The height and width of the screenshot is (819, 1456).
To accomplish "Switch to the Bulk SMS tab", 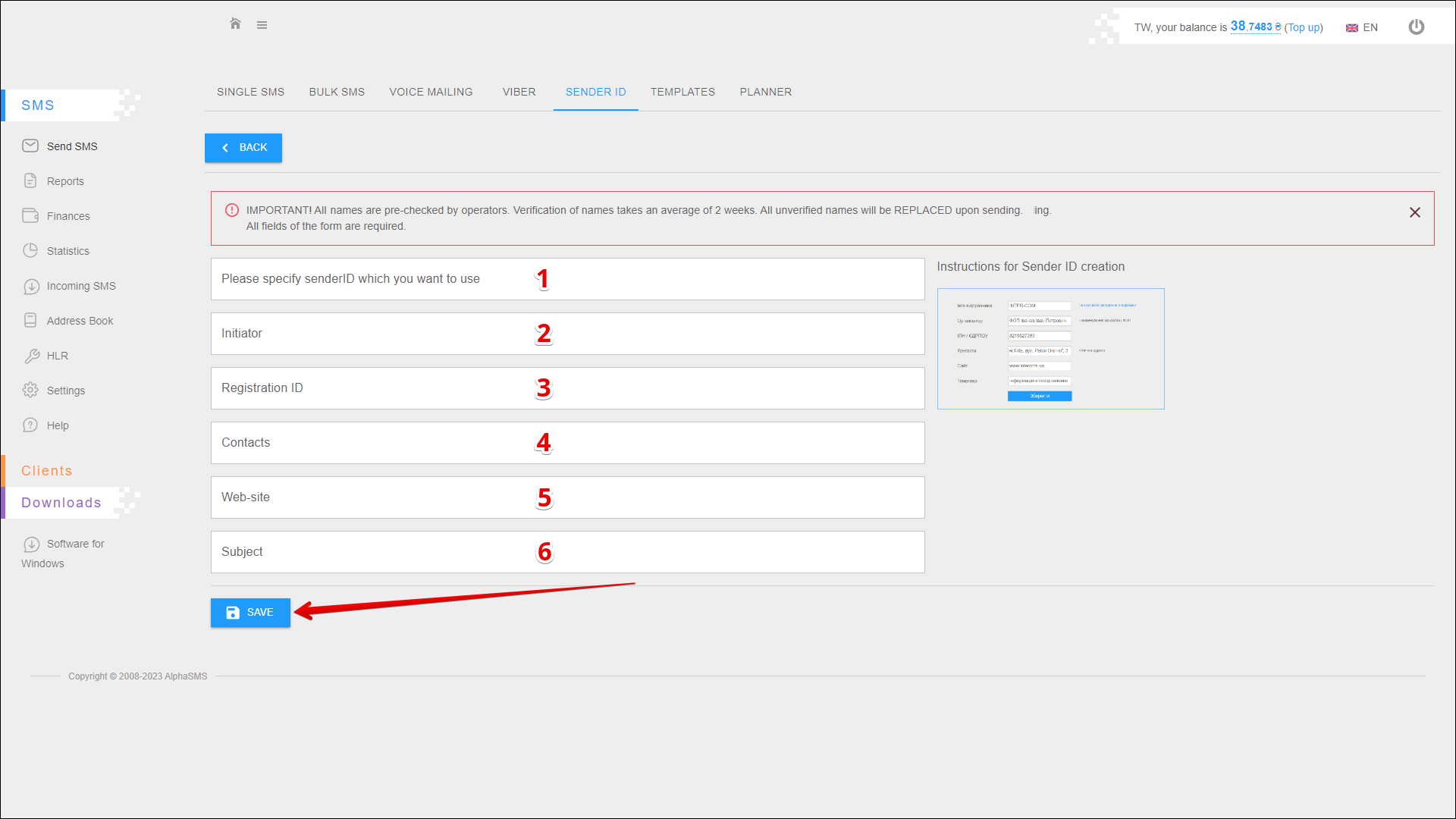I will tap(337, 92).
